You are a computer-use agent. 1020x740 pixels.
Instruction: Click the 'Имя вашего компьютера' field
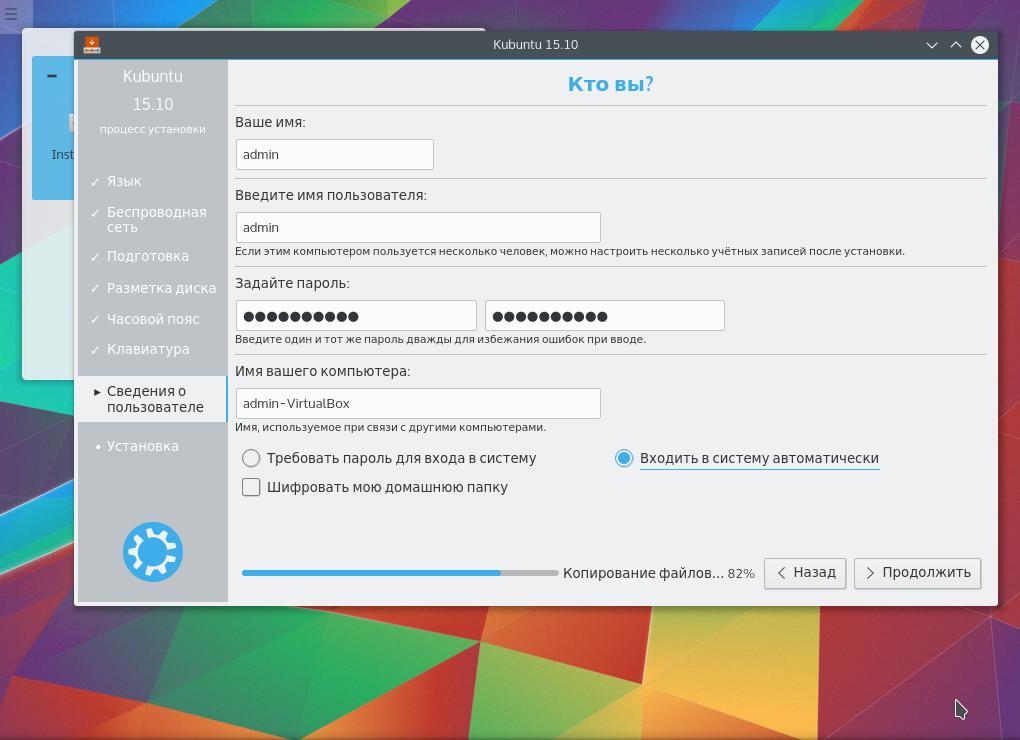tap(418, 403)
